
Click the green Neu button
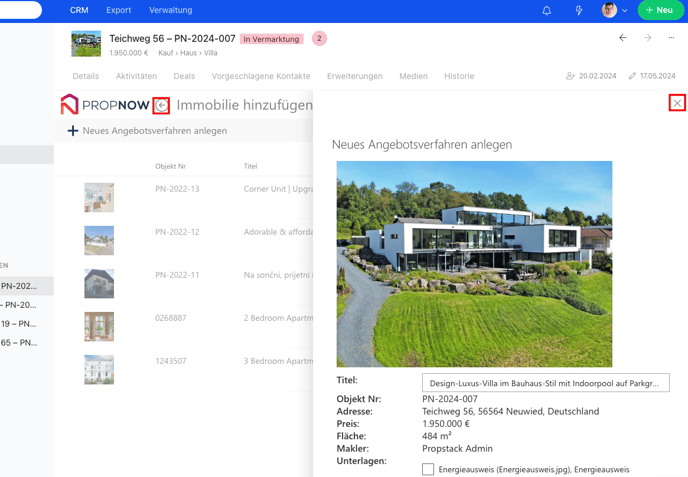[660, 11]
